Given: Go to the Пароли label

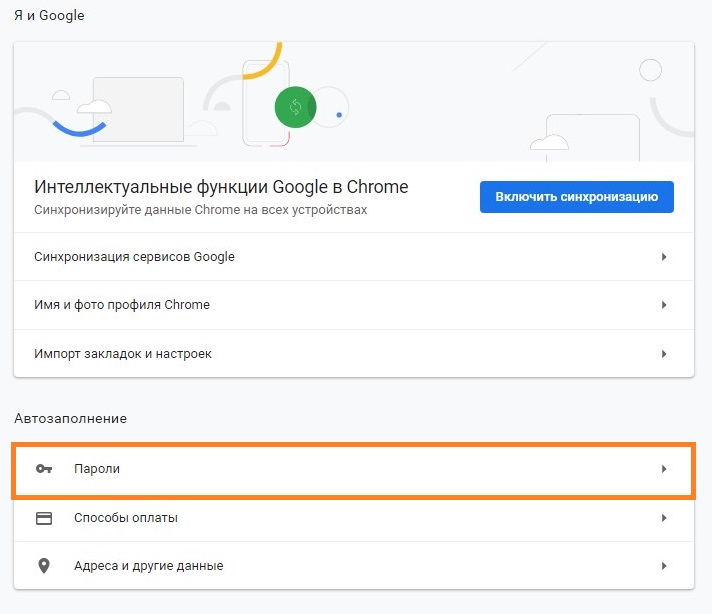Looking at the screenshot, I should (x=97, y=469).
